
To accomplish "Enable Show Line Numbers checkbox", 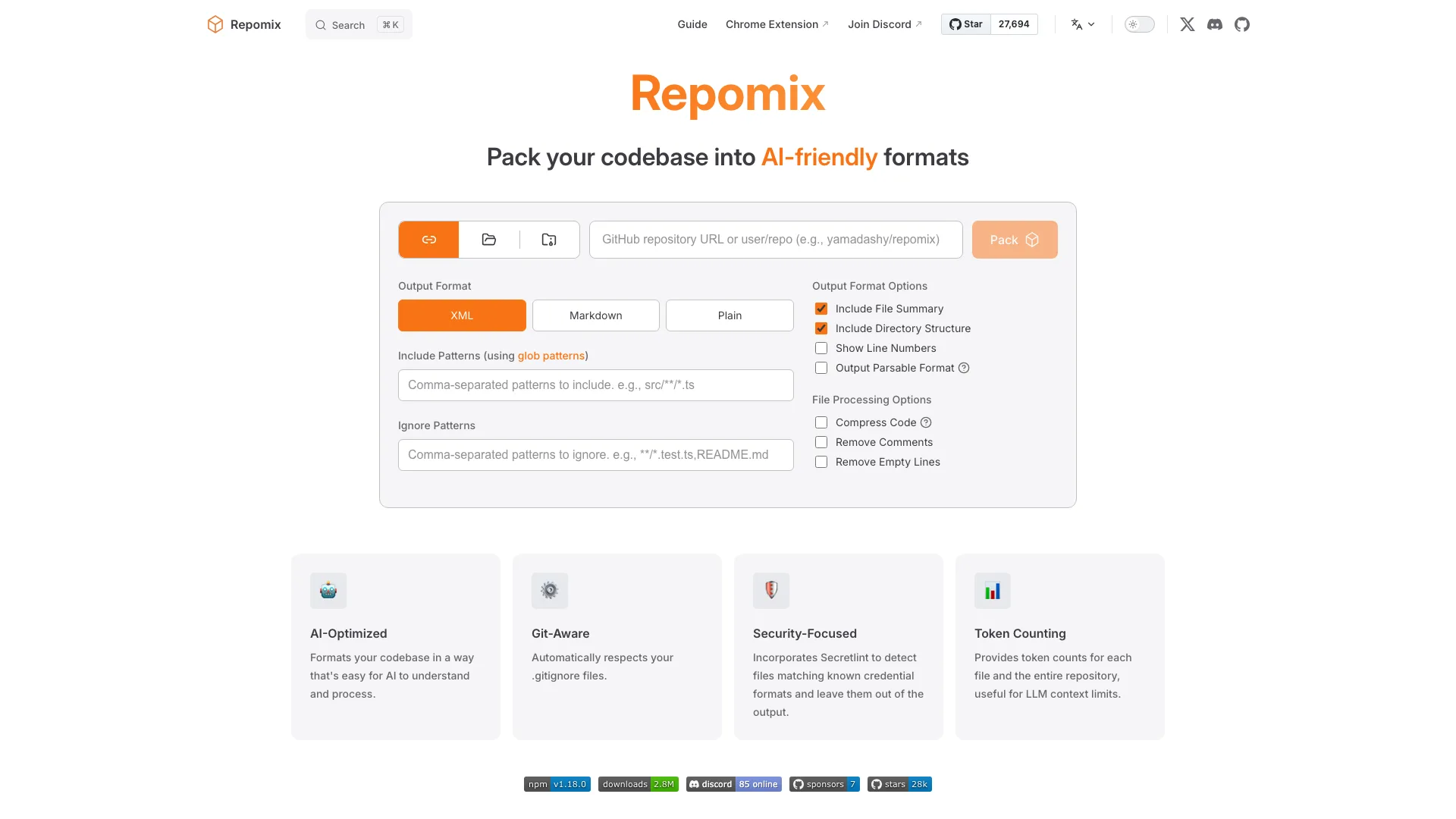I will 821,348.
